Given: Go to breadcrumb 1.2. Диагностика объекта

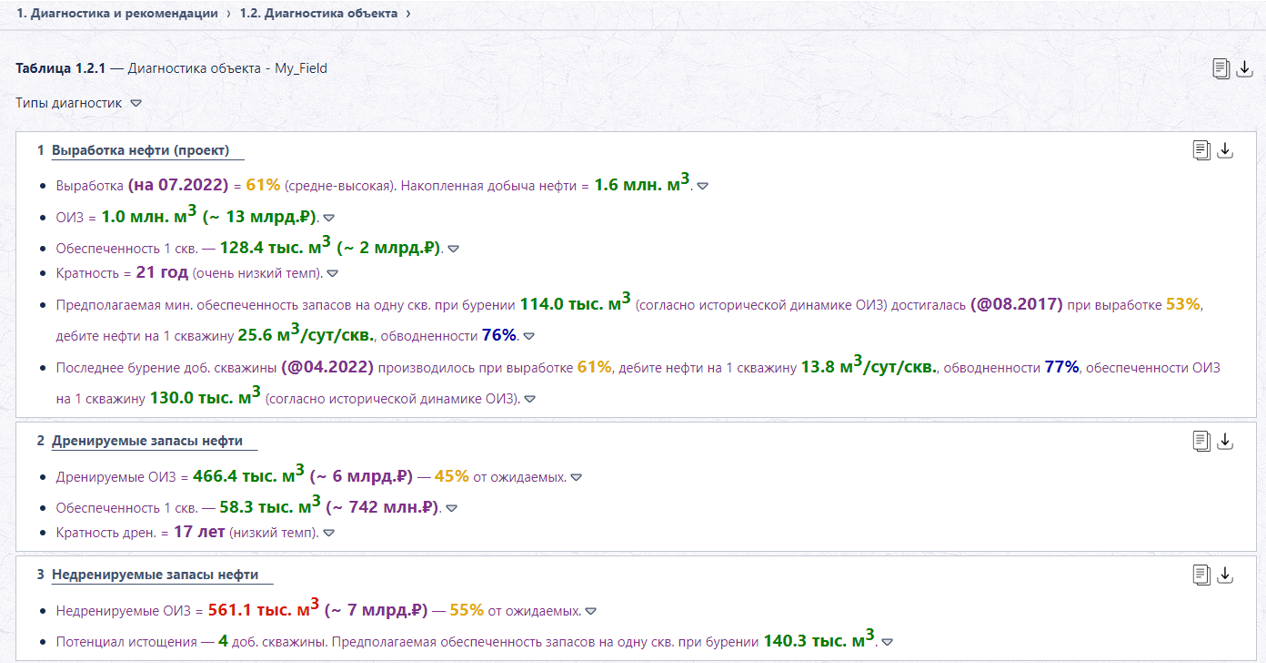Looking at the screenshot, I should 318,14.
